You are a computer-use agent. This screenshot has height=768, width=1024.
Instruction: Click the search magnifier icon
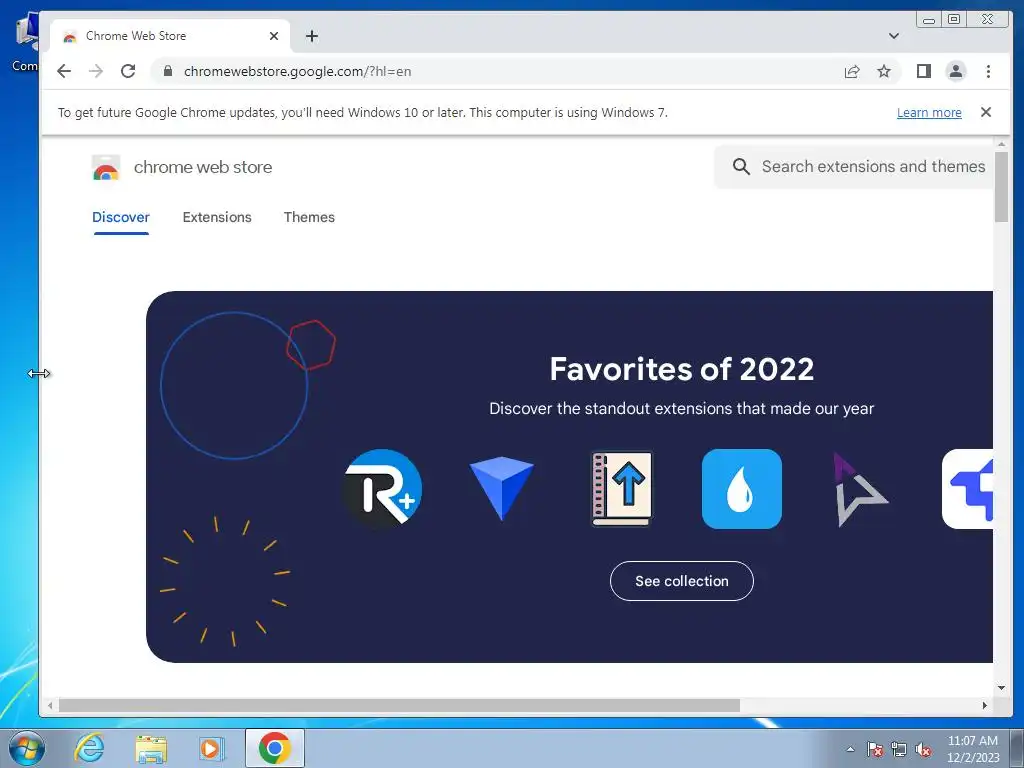[x=741, y=167]
